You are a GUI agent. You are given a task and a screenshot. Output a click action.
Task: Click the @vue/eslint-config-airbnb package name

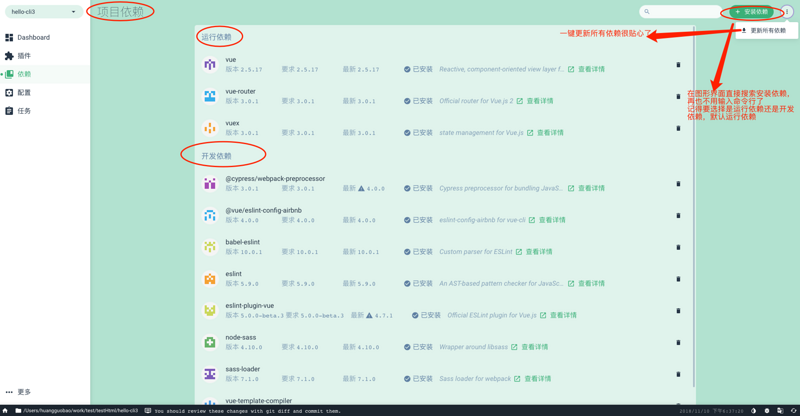263,210
